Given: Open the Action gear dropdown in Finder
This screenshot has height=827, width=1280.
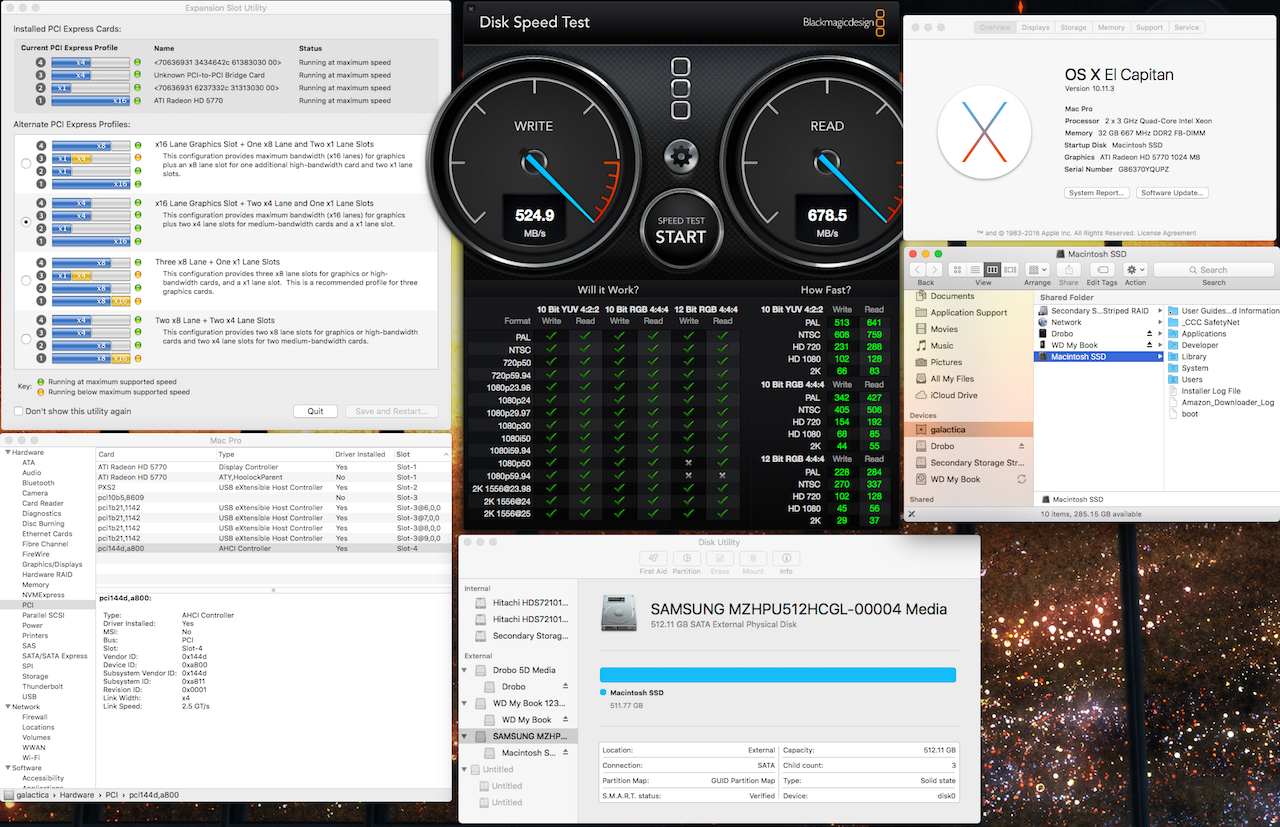Looking at the screenshot, I should click(x=1135, y=270).
